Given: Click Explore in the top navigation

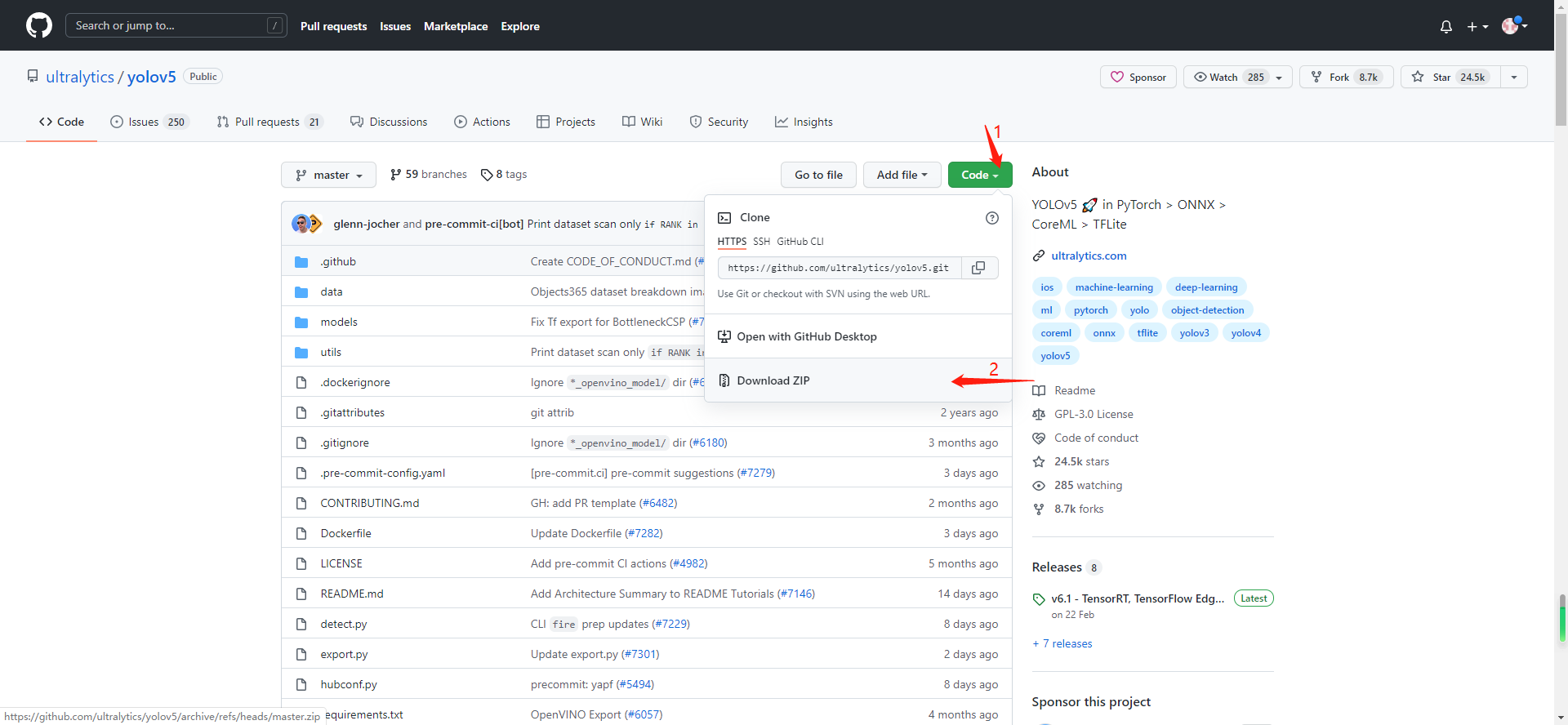Looking at the screenshot, I should [520, 26].
